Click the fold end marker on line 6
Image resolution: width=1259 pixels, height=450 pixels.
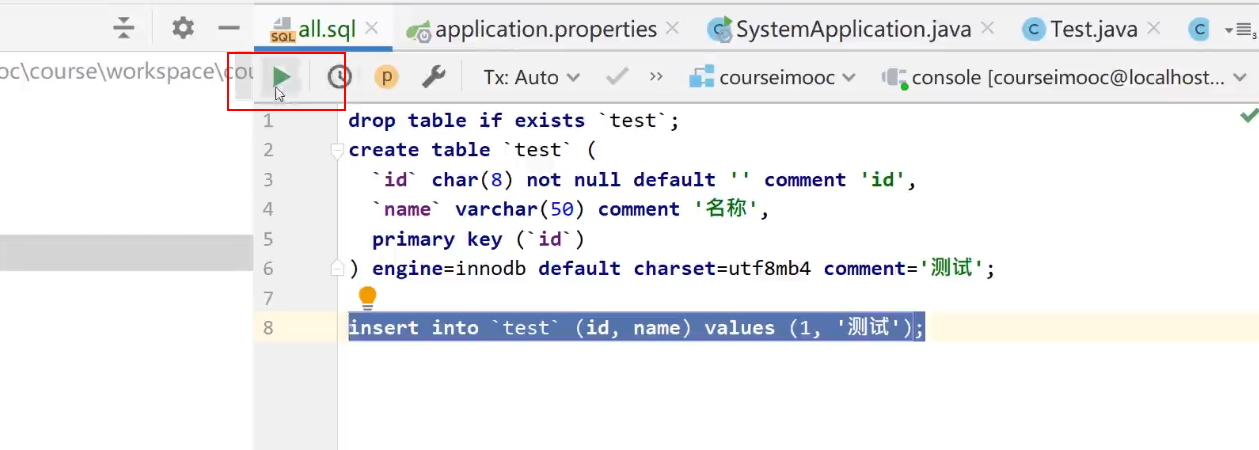337,268
